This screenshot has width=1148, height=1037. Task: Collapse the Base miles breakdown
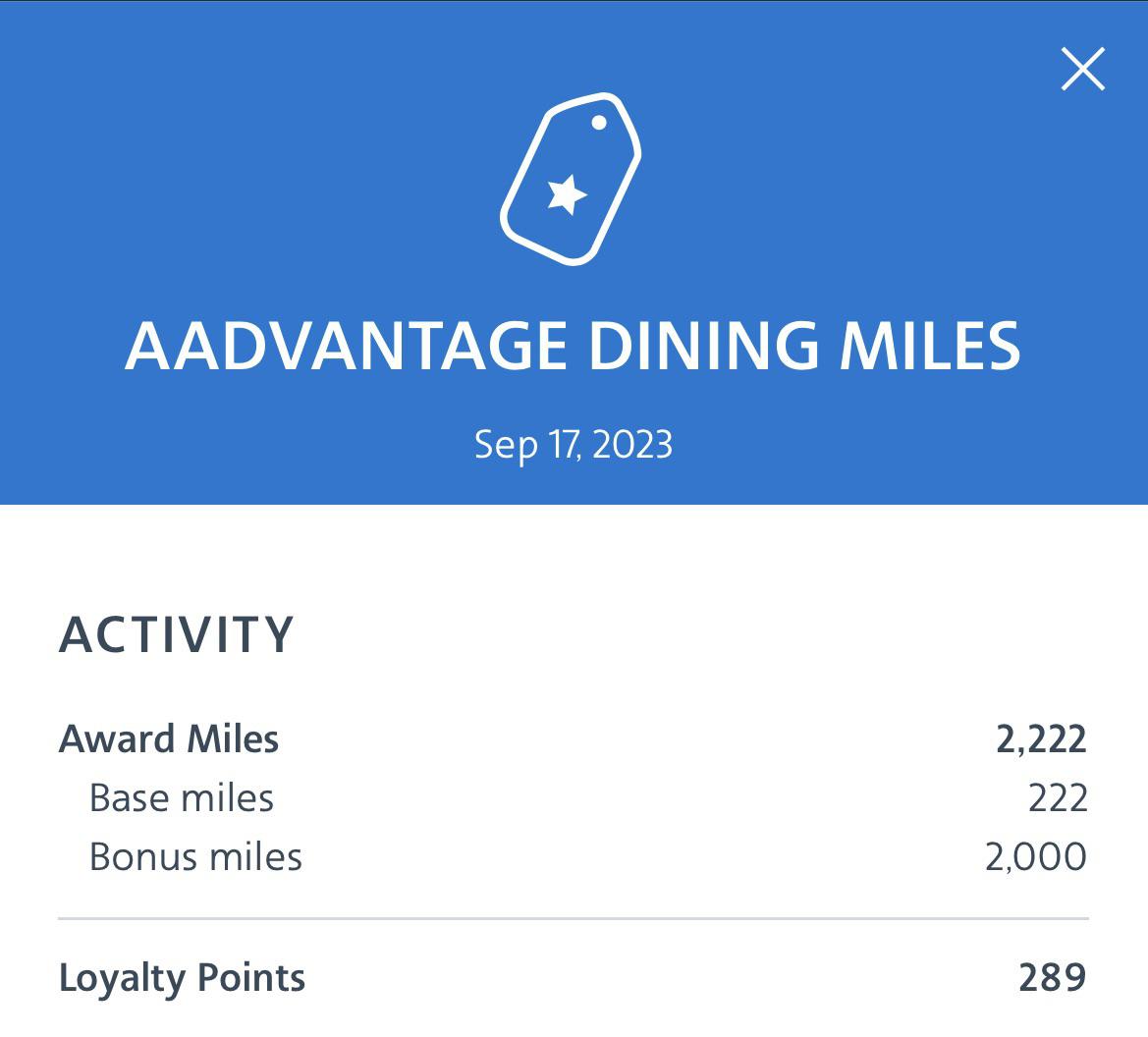coord(574,798)
